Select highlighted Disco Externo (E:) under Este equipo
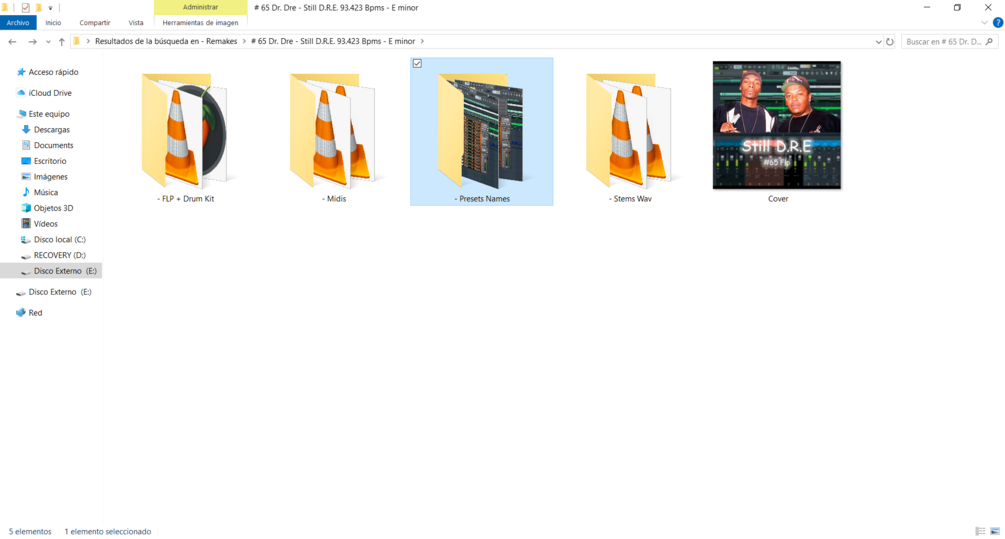 coord(51,270)
